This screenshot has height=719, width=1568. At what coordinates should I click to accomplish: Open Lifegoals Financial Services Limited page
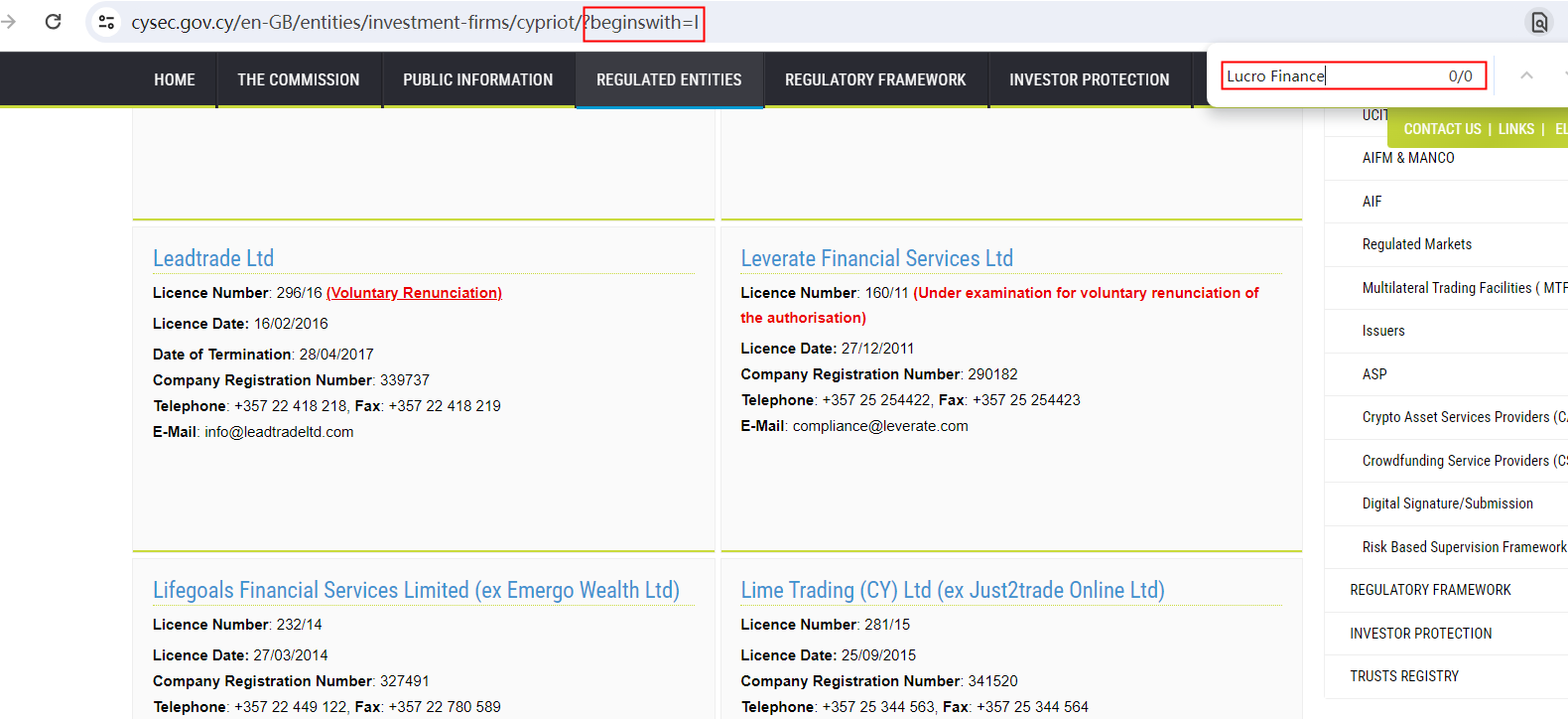pos(416,590)
